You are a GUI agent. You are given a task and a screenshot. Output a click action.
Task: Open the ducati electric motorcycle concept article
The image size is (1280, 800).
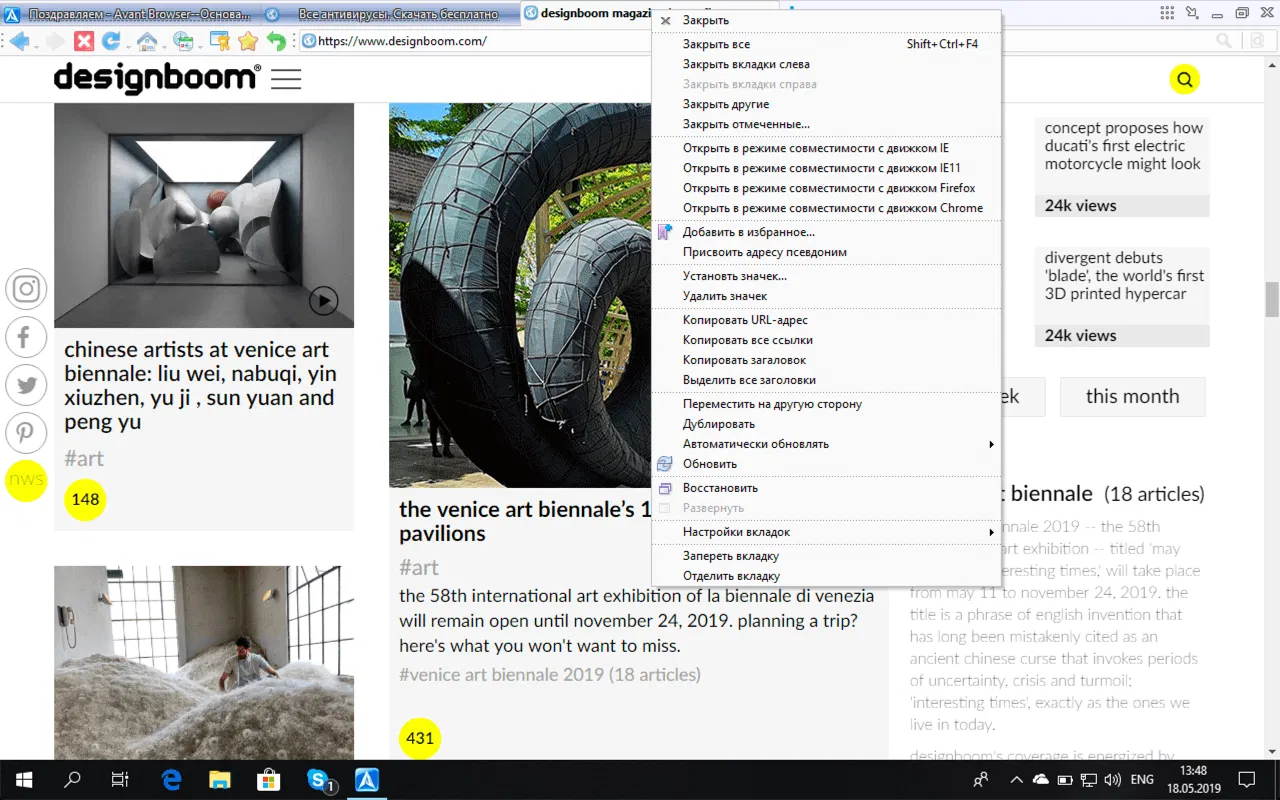1123,146
